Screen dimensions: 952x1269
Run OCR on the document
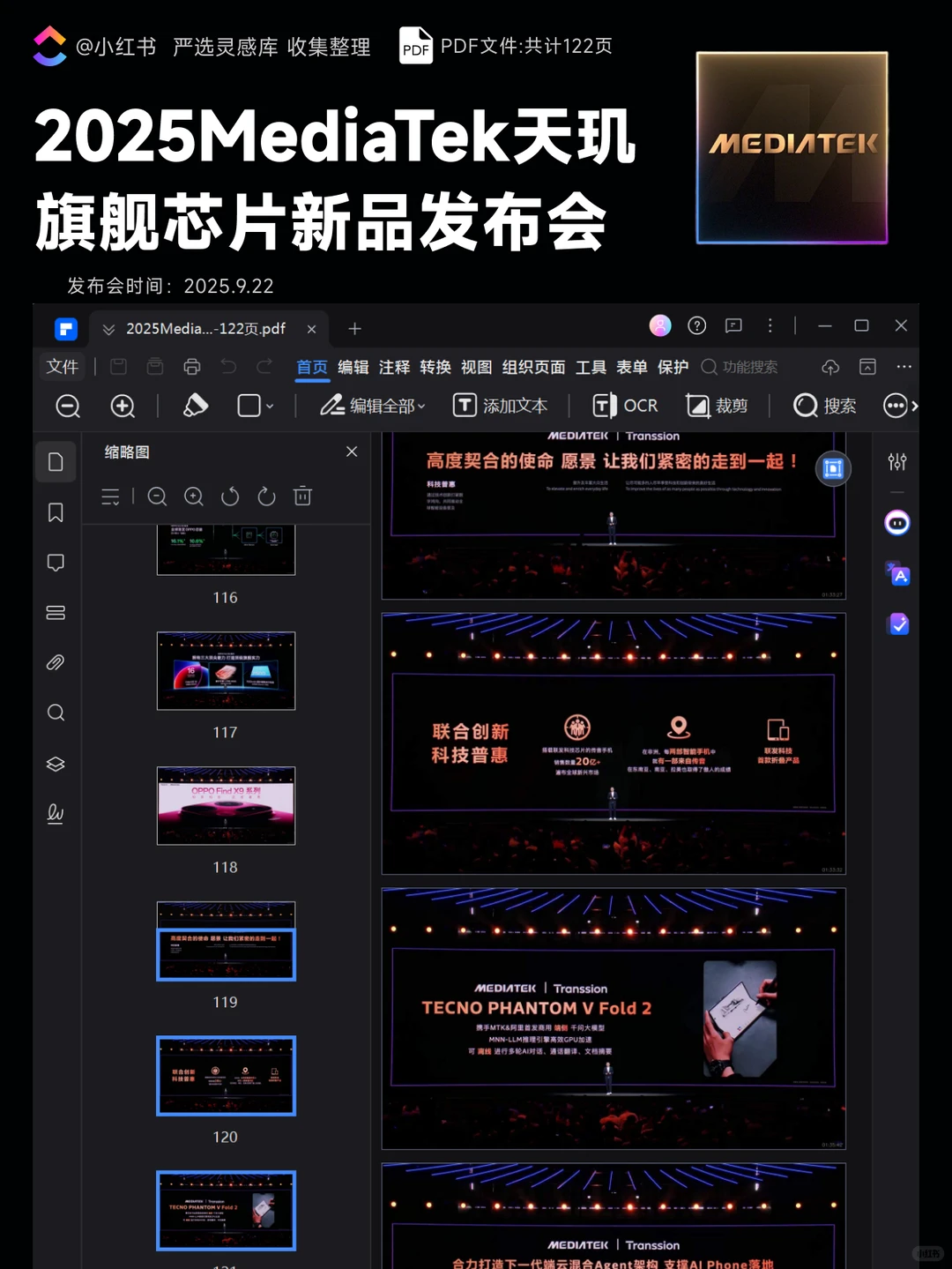coord(626,406)
